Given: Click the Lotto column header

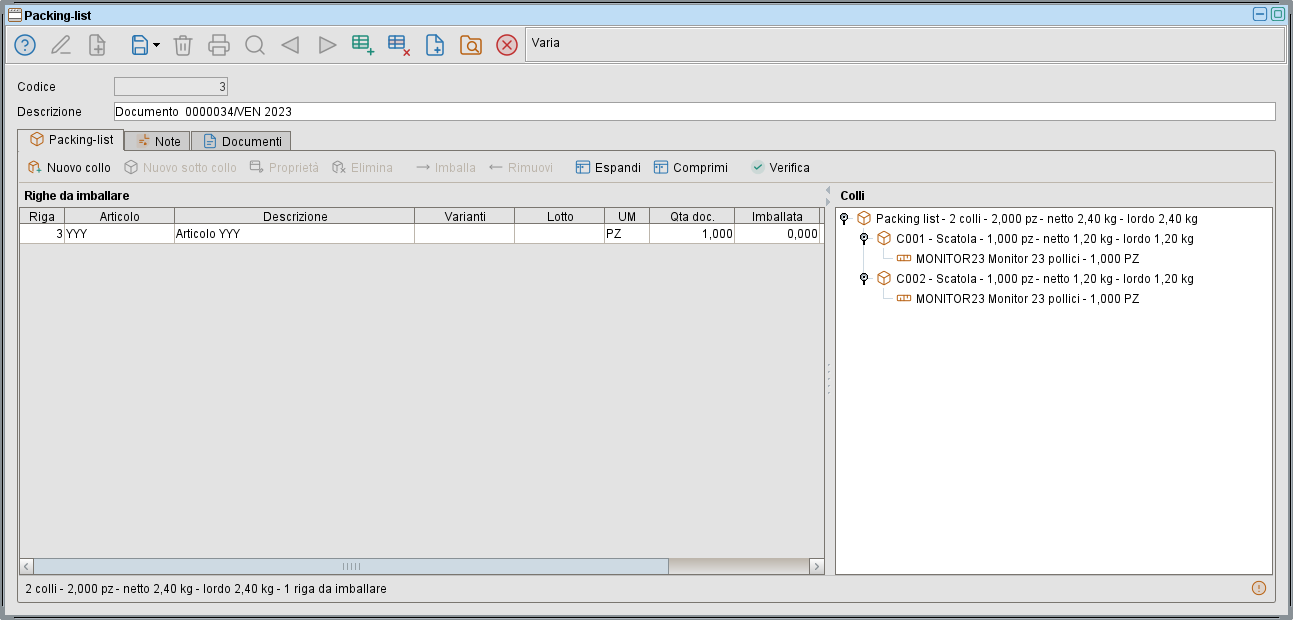Looking at the screenshot, I should tap(560, 216).
